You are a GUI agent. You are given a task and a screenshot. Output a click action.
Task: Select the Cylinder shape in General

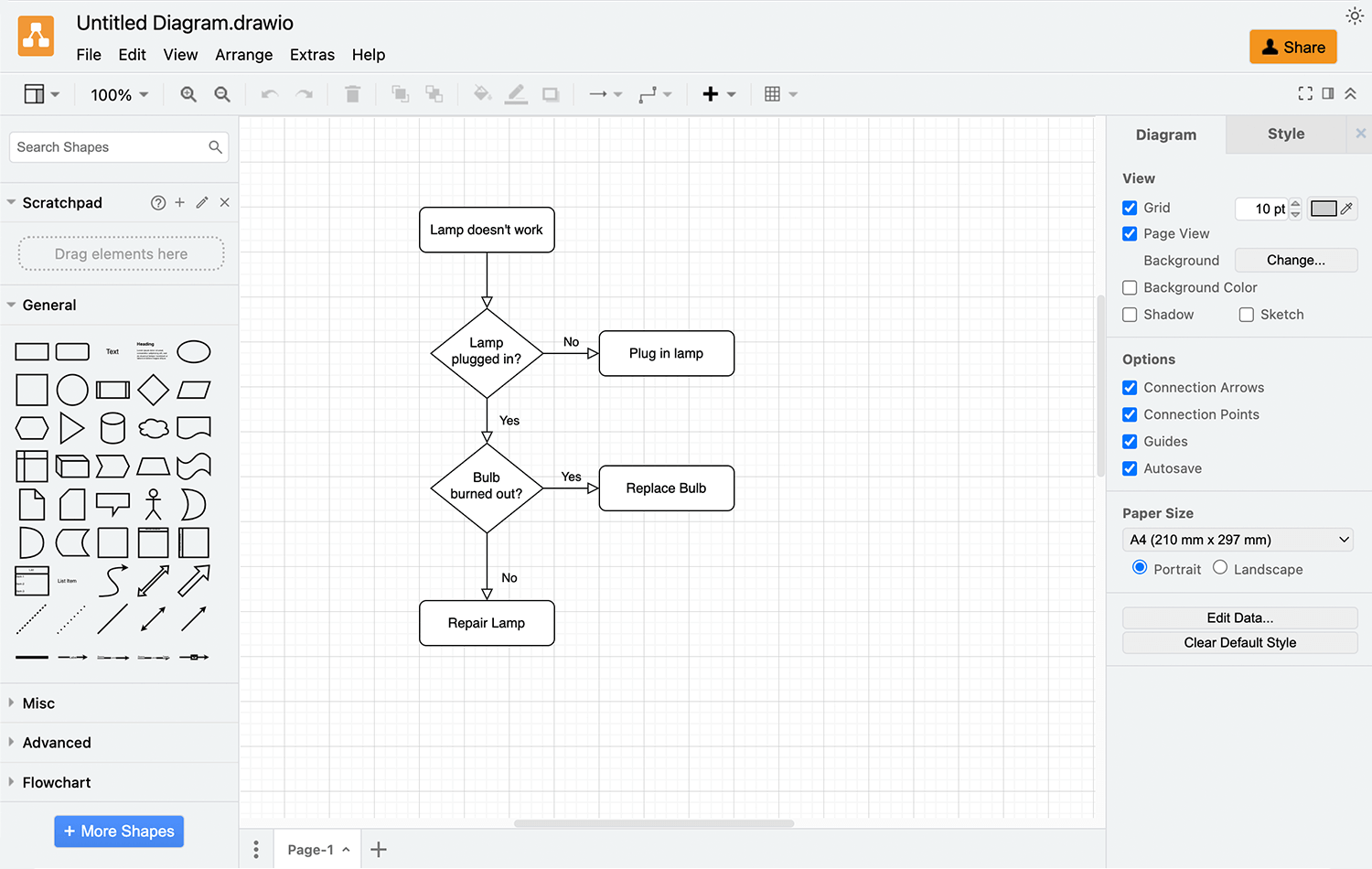[113, 428]
